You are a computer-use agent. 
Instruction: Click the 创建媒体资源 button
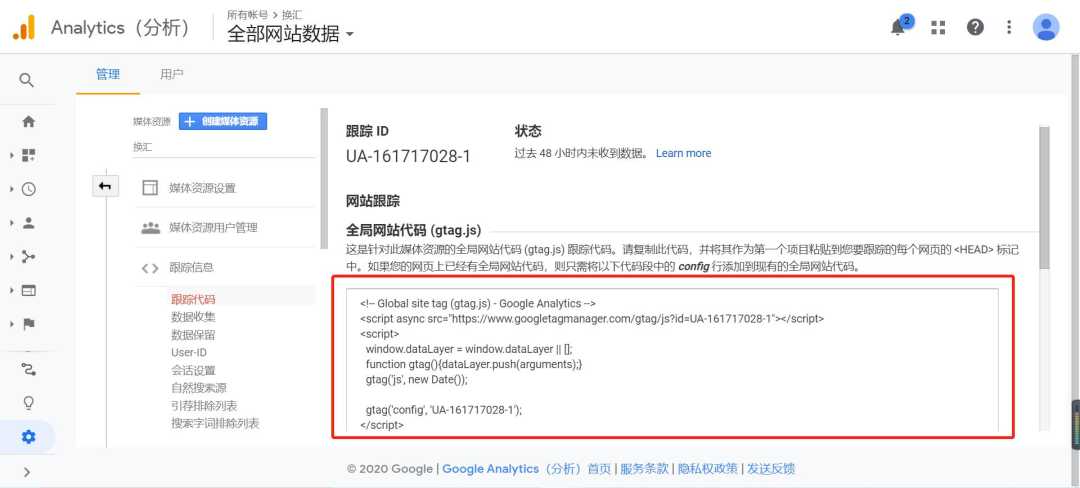[x=222, y=121]
